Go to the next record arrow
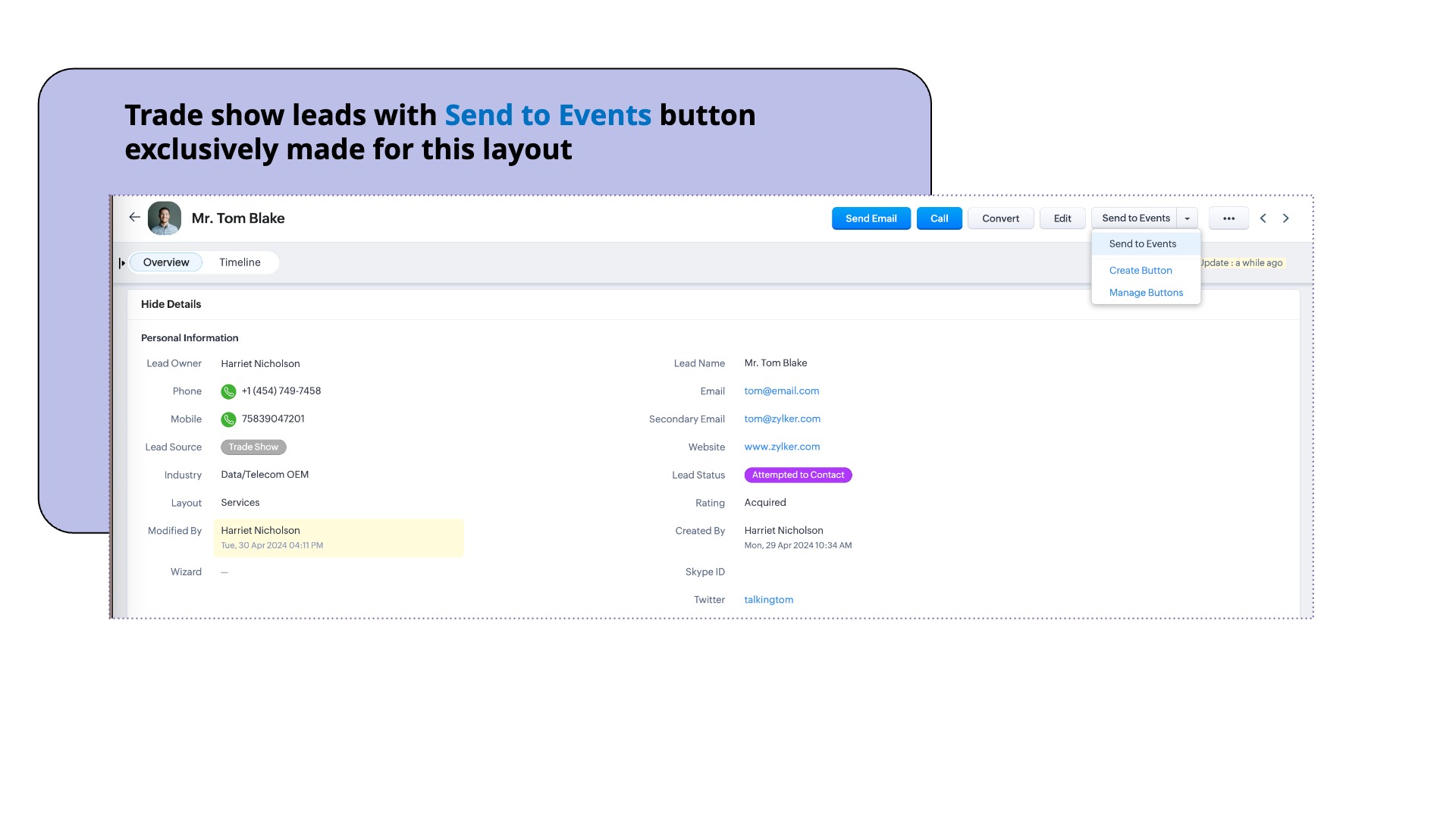Image resolution: width=1456 pixels, height=819 pixels. pyautogui.click(x=1286, y=218)
